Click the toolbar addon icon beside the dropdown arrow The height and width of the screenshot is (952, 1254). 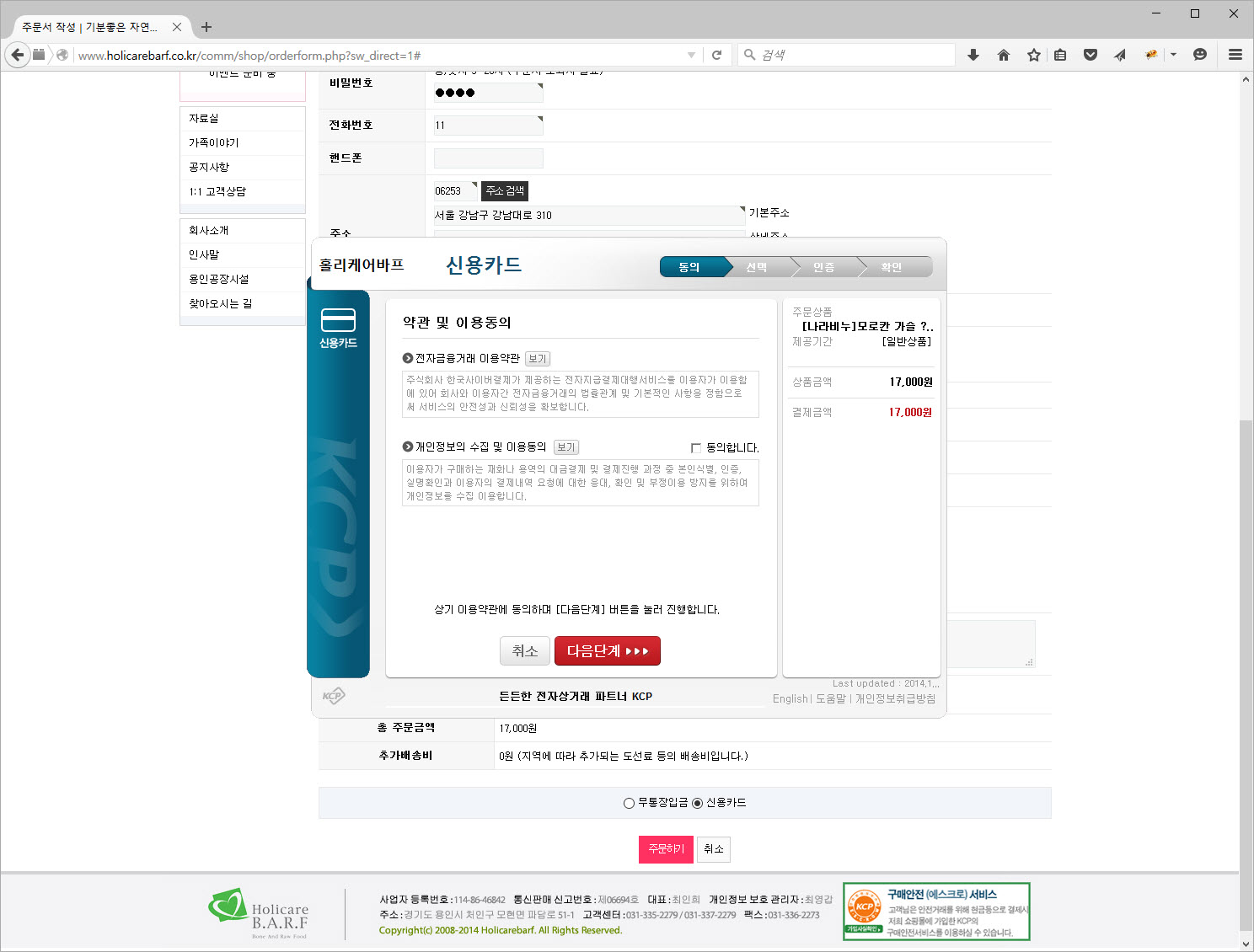[1151, 55]
